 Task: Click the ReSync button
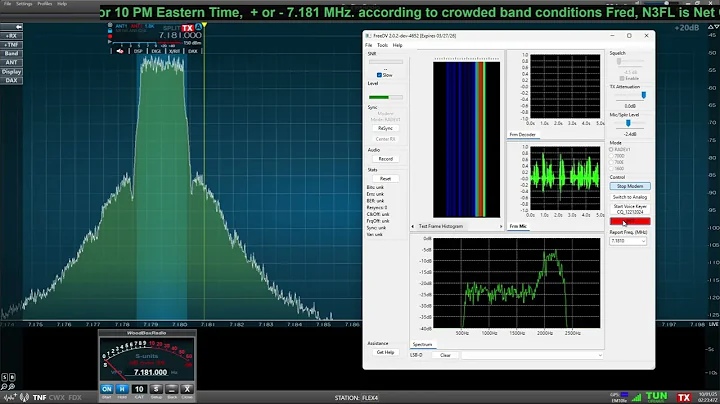tap(386, 128)
